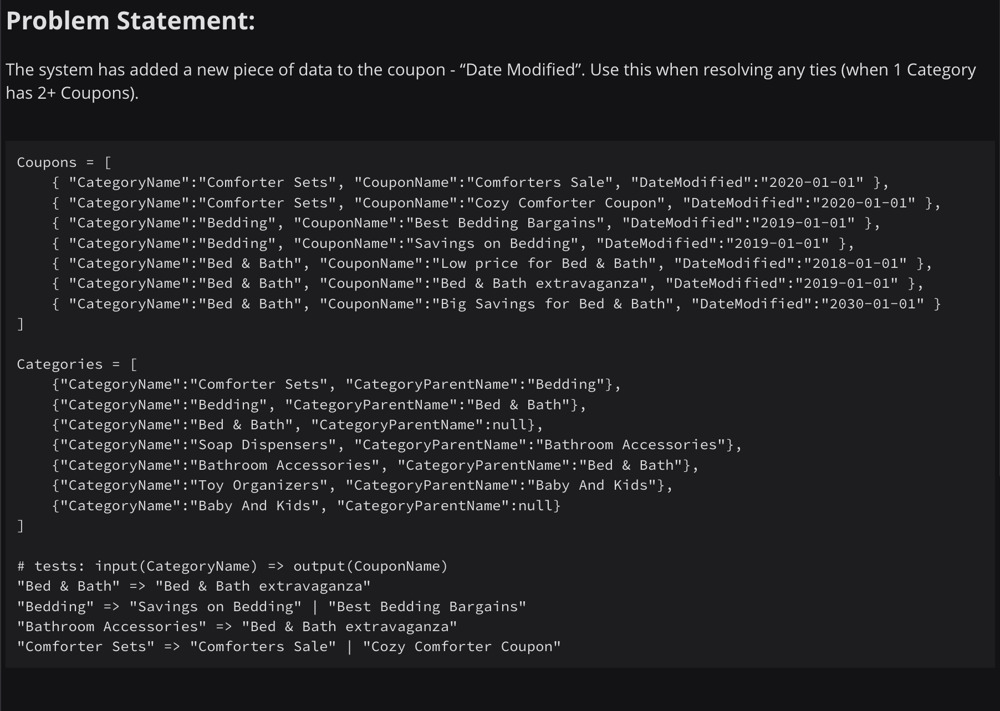Click "Big Savings for Bed & Bath" coupon
Image resolution: width=1000 pixels, height=711 pixels.
coord(552,304)
